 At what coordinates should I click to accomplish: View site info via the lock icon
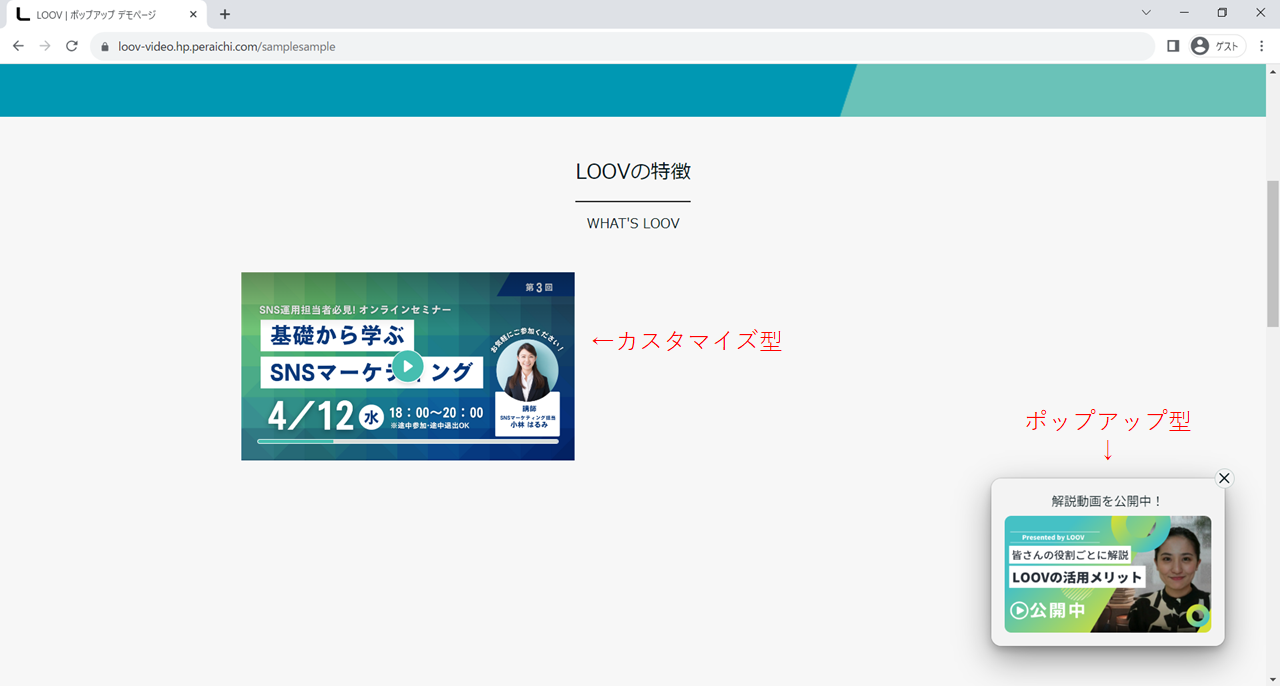[x=104, y=46]
